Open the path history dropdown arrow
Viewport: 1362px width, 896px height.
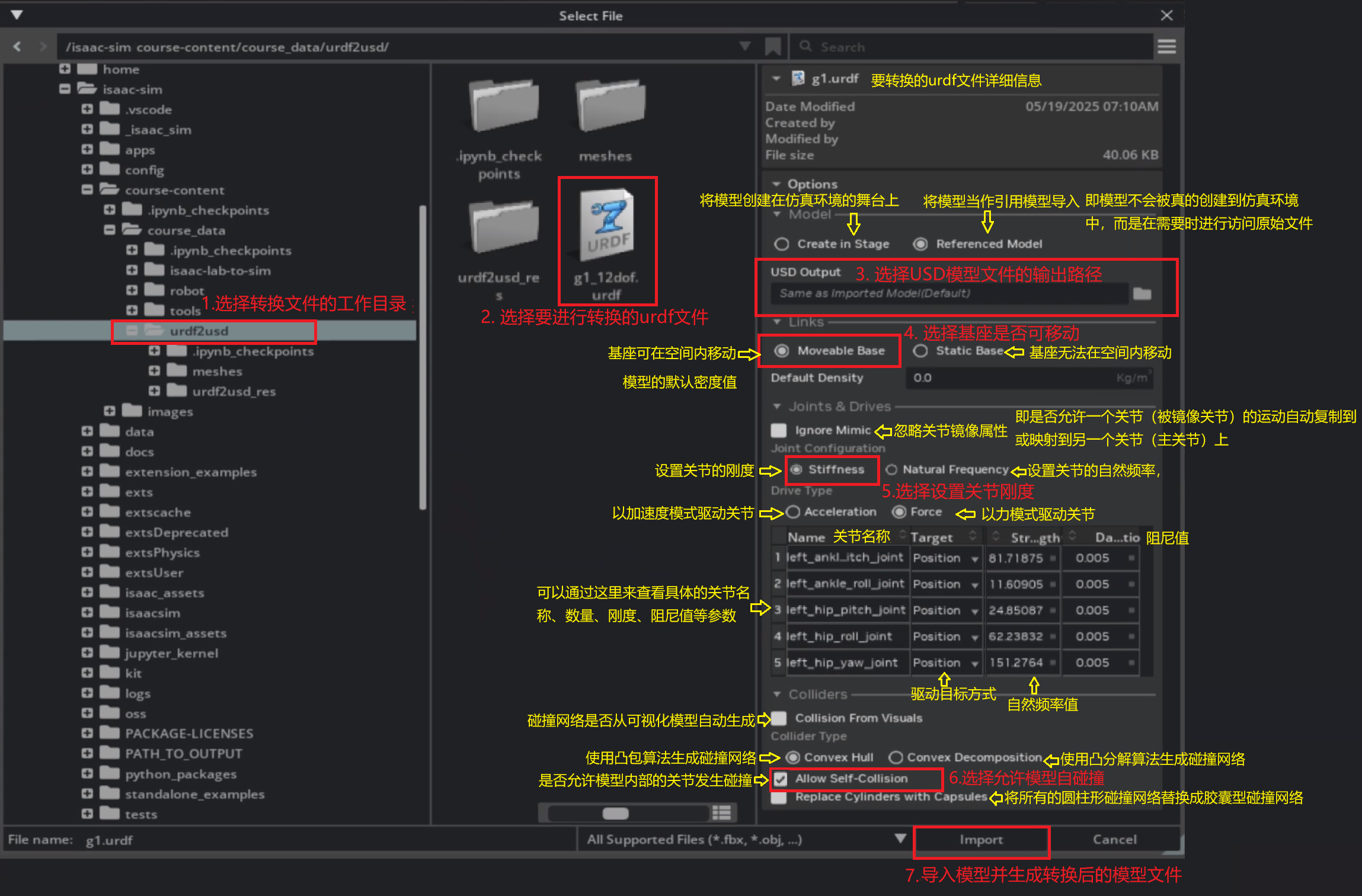745,46
